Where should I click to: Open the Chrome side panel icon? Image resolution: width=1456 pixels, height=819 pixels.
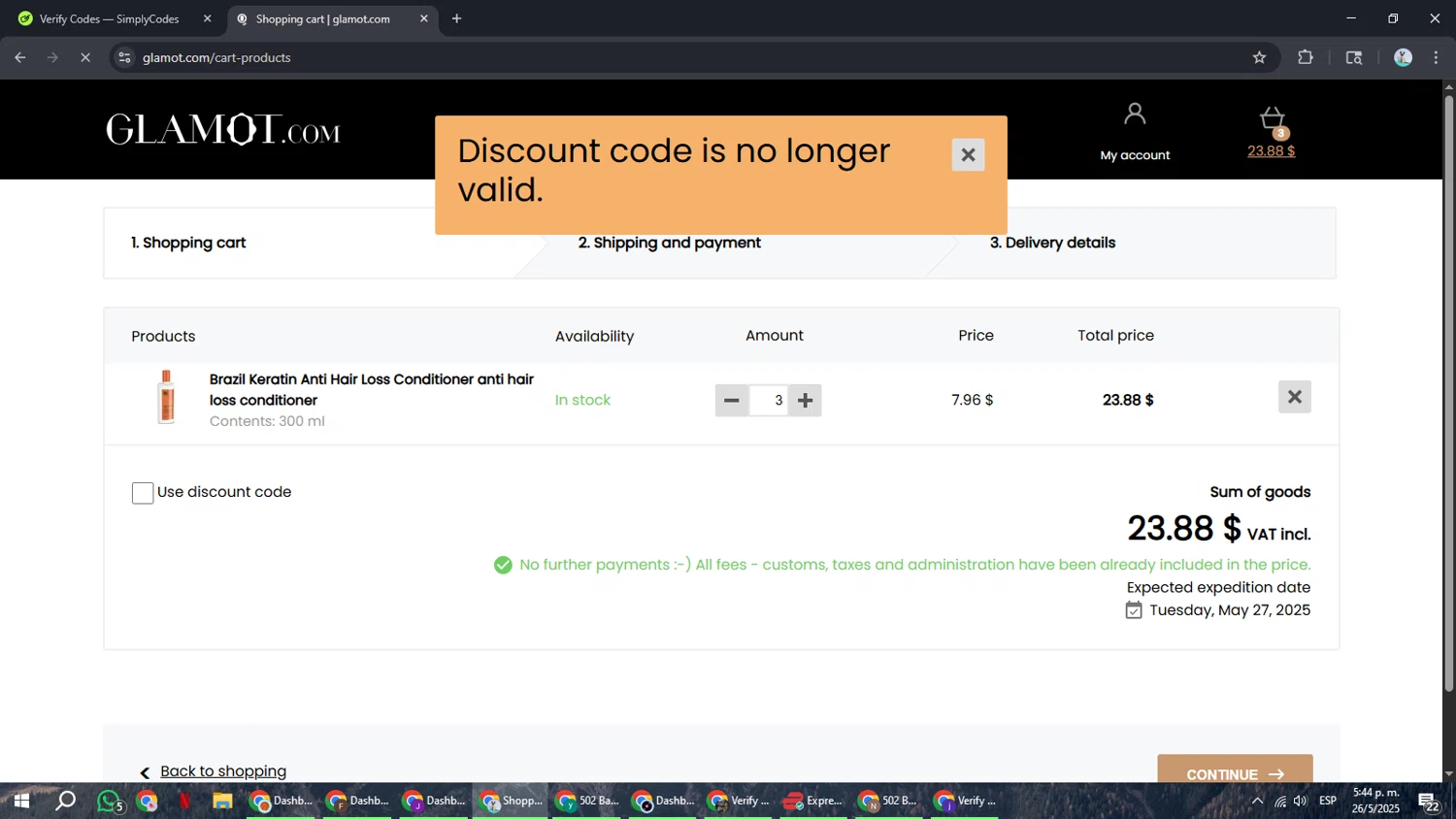1354,57
